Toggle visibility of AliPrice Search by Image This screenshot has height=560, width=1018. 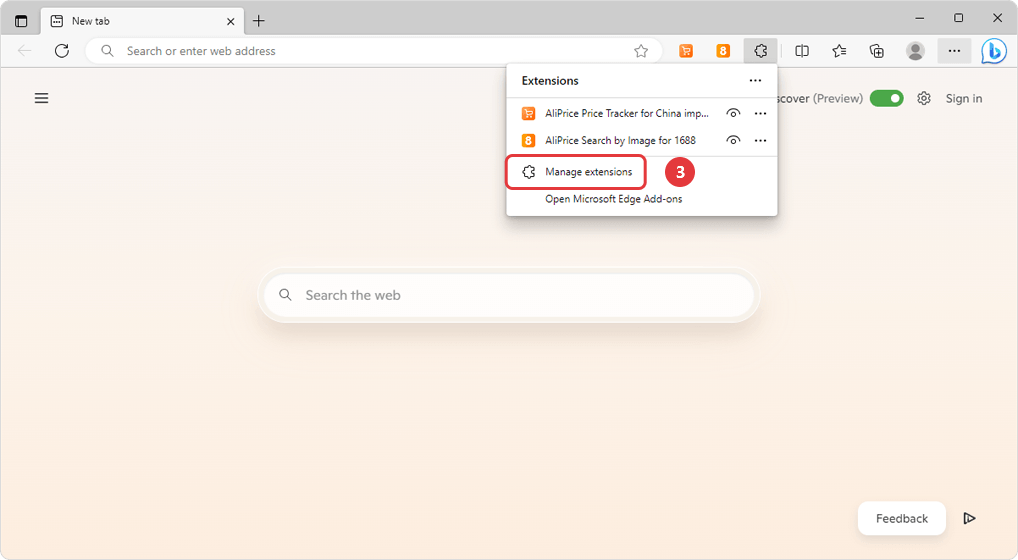pos(733,140)
